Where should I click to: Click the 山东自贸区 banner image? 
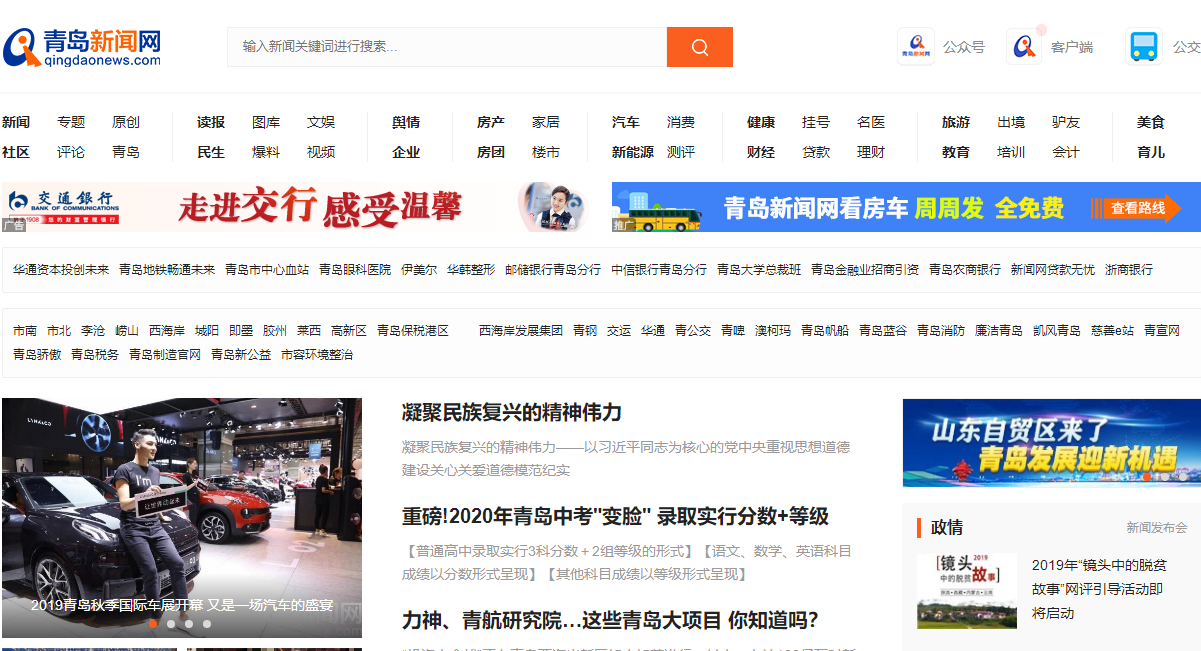tap(1051, 443)
